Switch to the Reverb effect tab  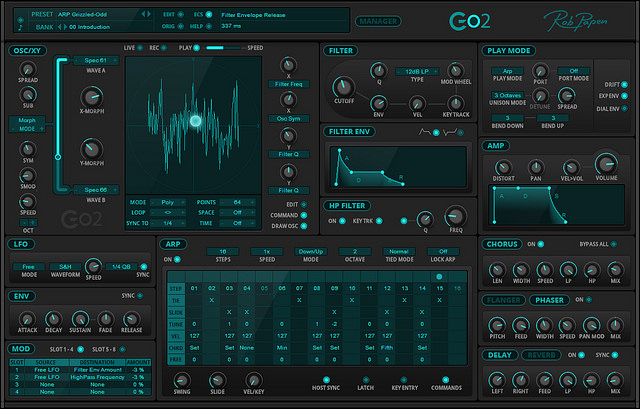(541, 355)
